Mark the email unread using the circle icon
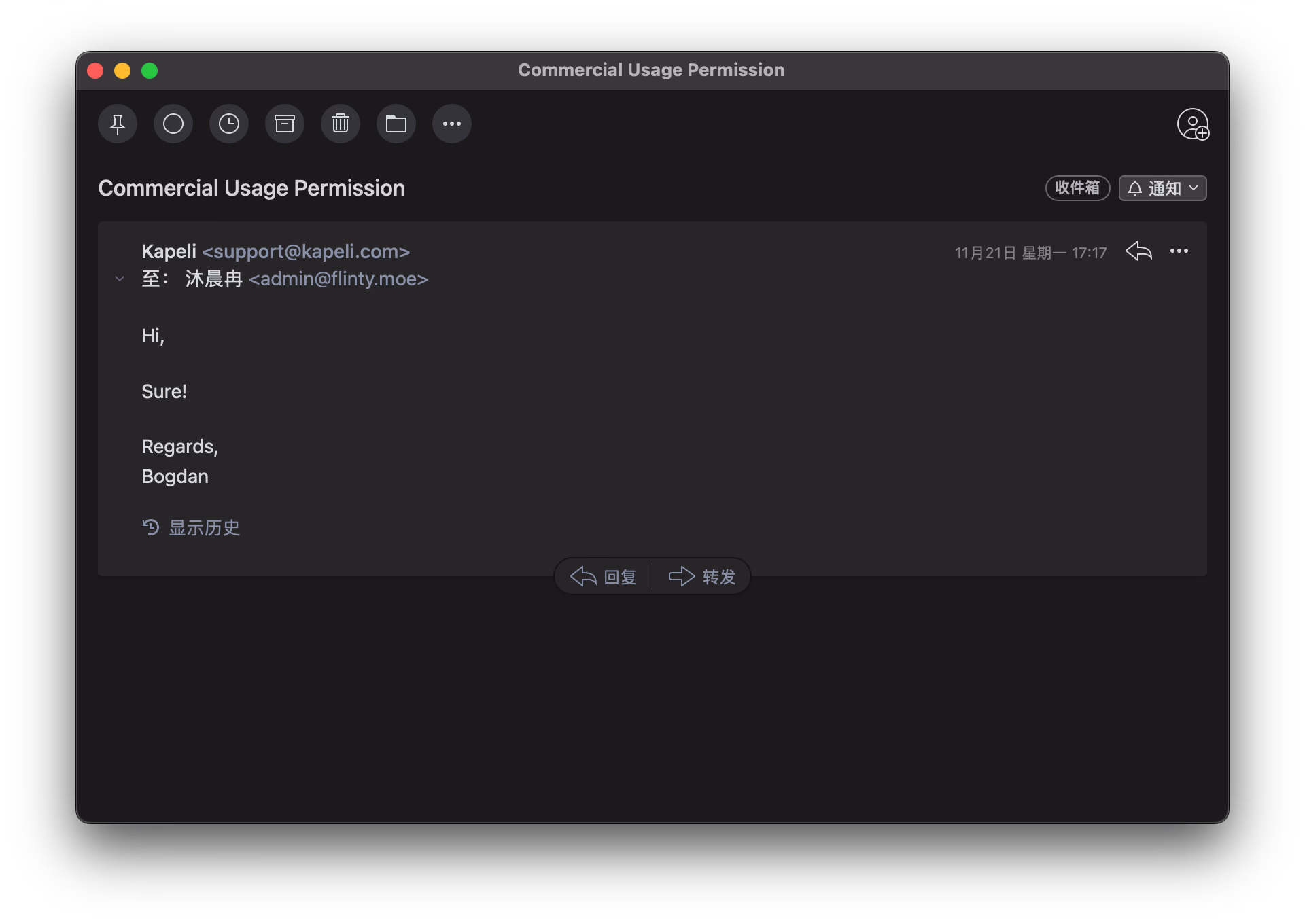This screenshot has height=924, width=1305. coord(173,124)
